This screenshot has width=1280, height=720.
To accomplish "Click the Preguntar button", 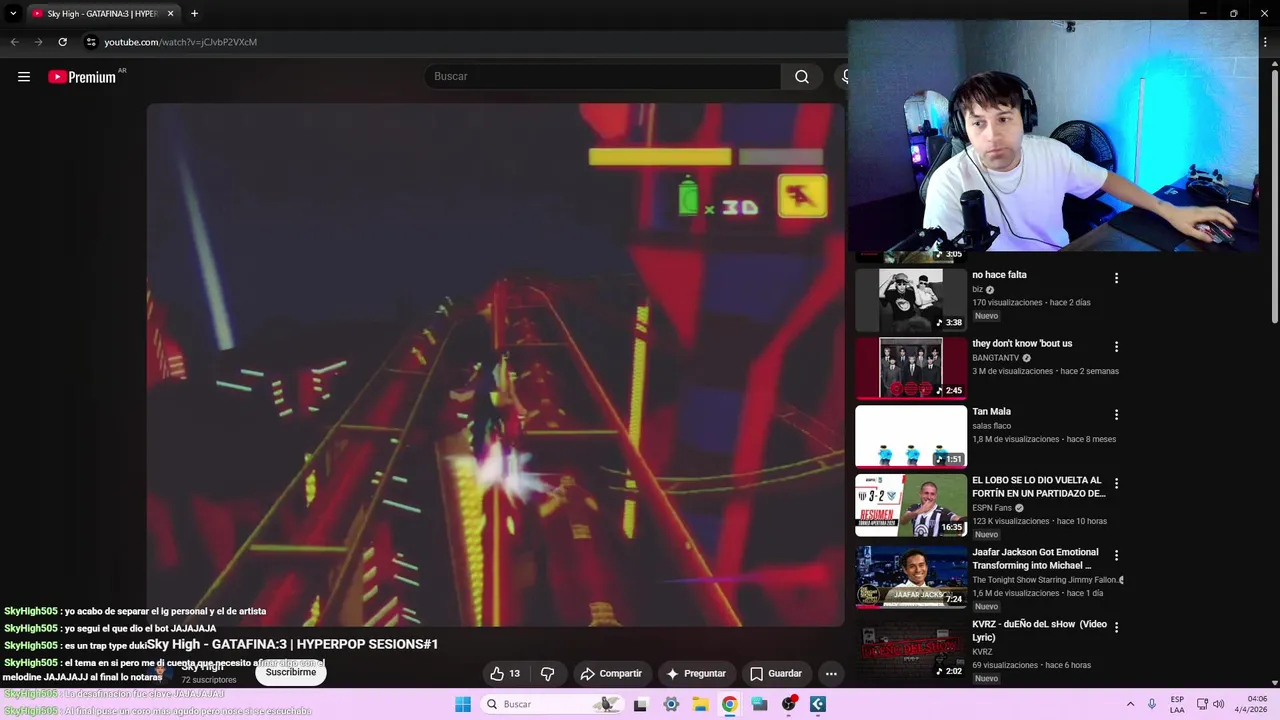I will 696,674.
